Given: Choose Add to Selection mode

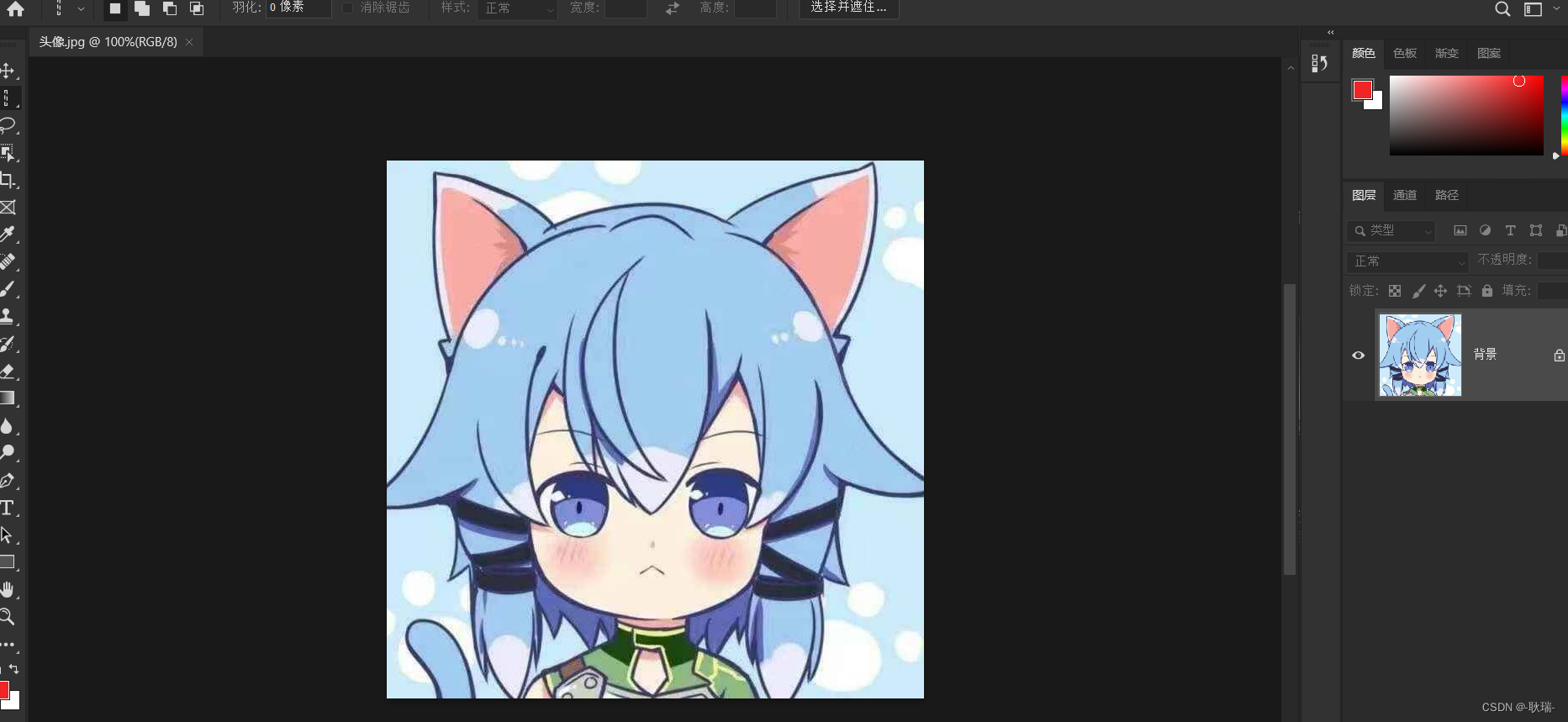Looking at the screenshot, I should click(x=142, y=8).
